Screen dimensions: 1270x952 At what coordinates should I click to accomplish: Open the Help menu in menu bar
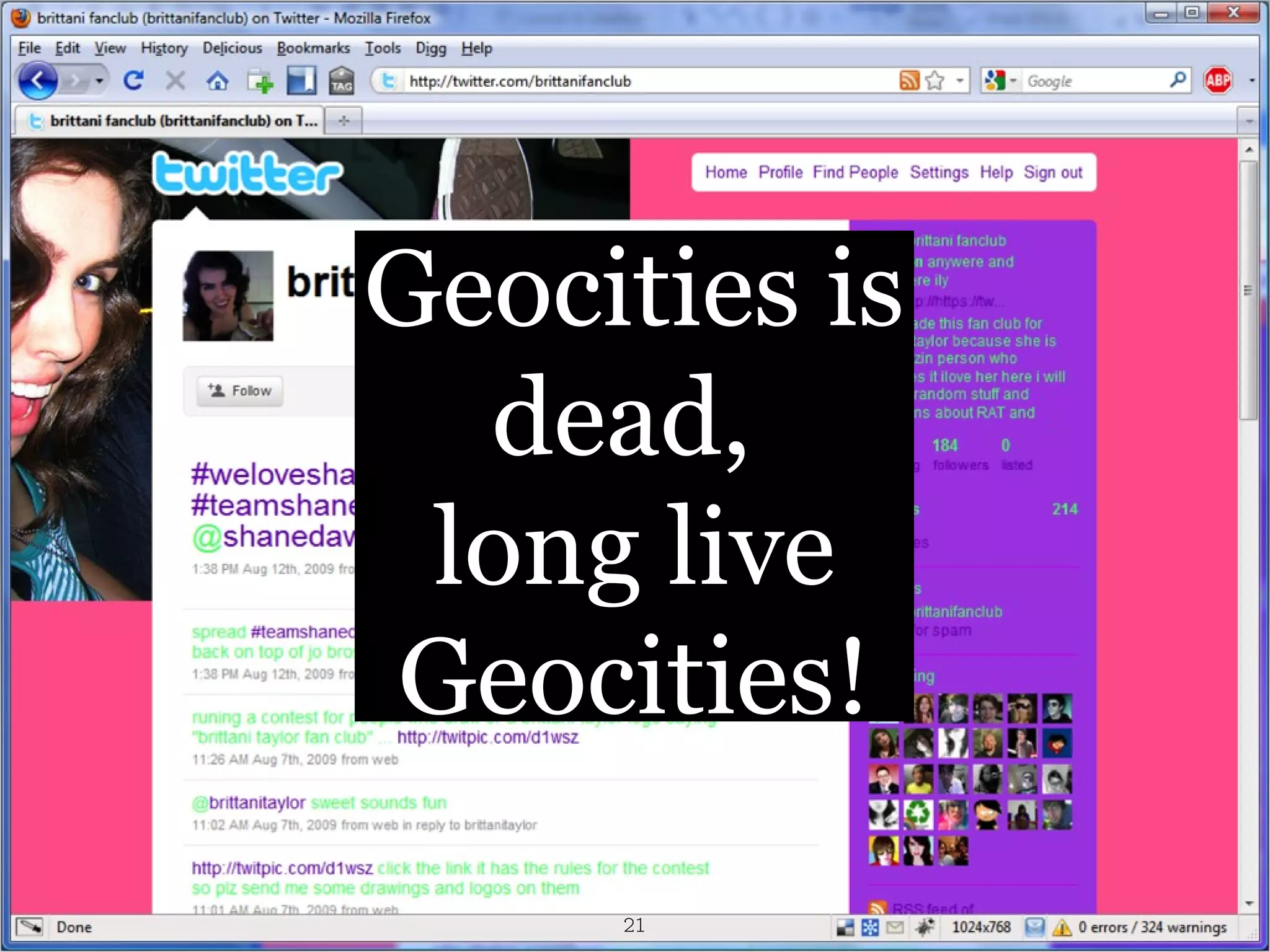click(476, 48)
